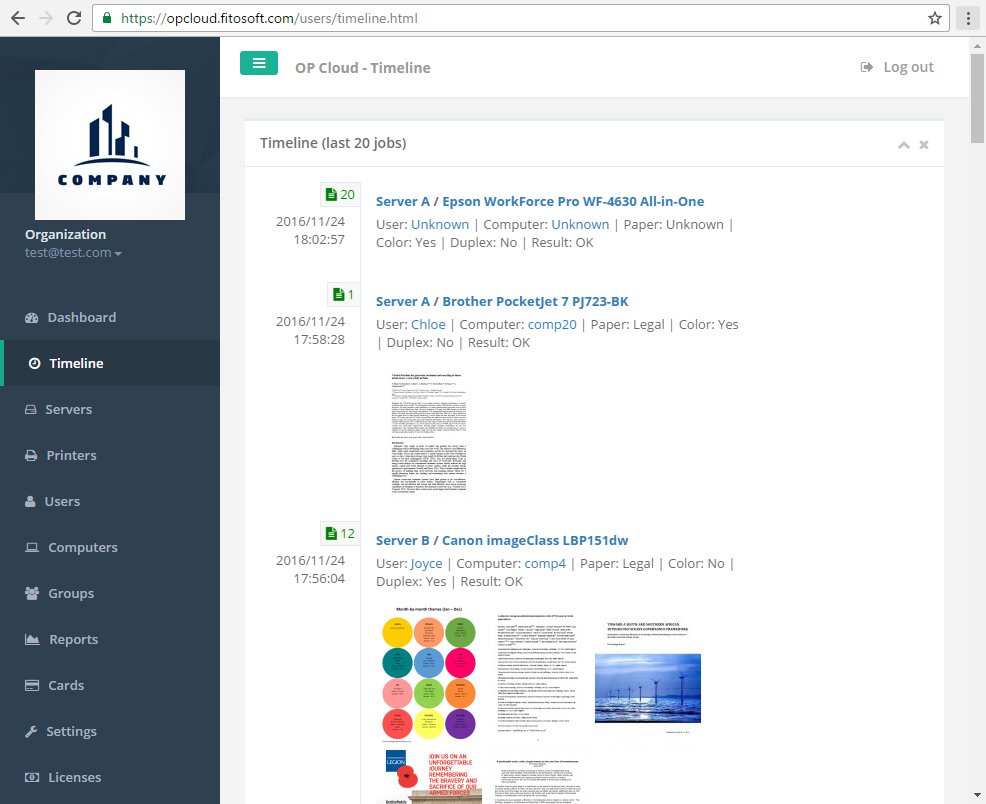Open computer comp4 link
The image size is (986, 804).
click(x=545, y=563)
